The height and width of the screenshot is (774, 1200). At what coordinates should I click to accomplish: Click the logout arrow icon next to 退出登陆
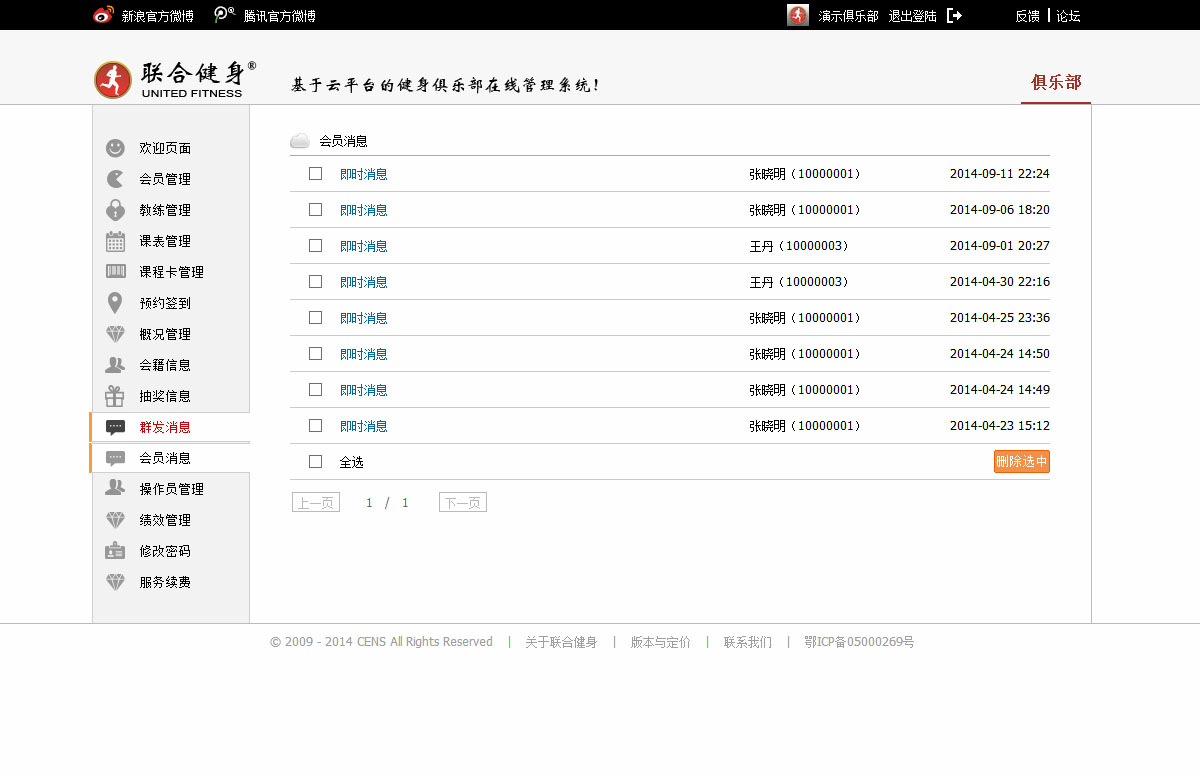point(954,16)
